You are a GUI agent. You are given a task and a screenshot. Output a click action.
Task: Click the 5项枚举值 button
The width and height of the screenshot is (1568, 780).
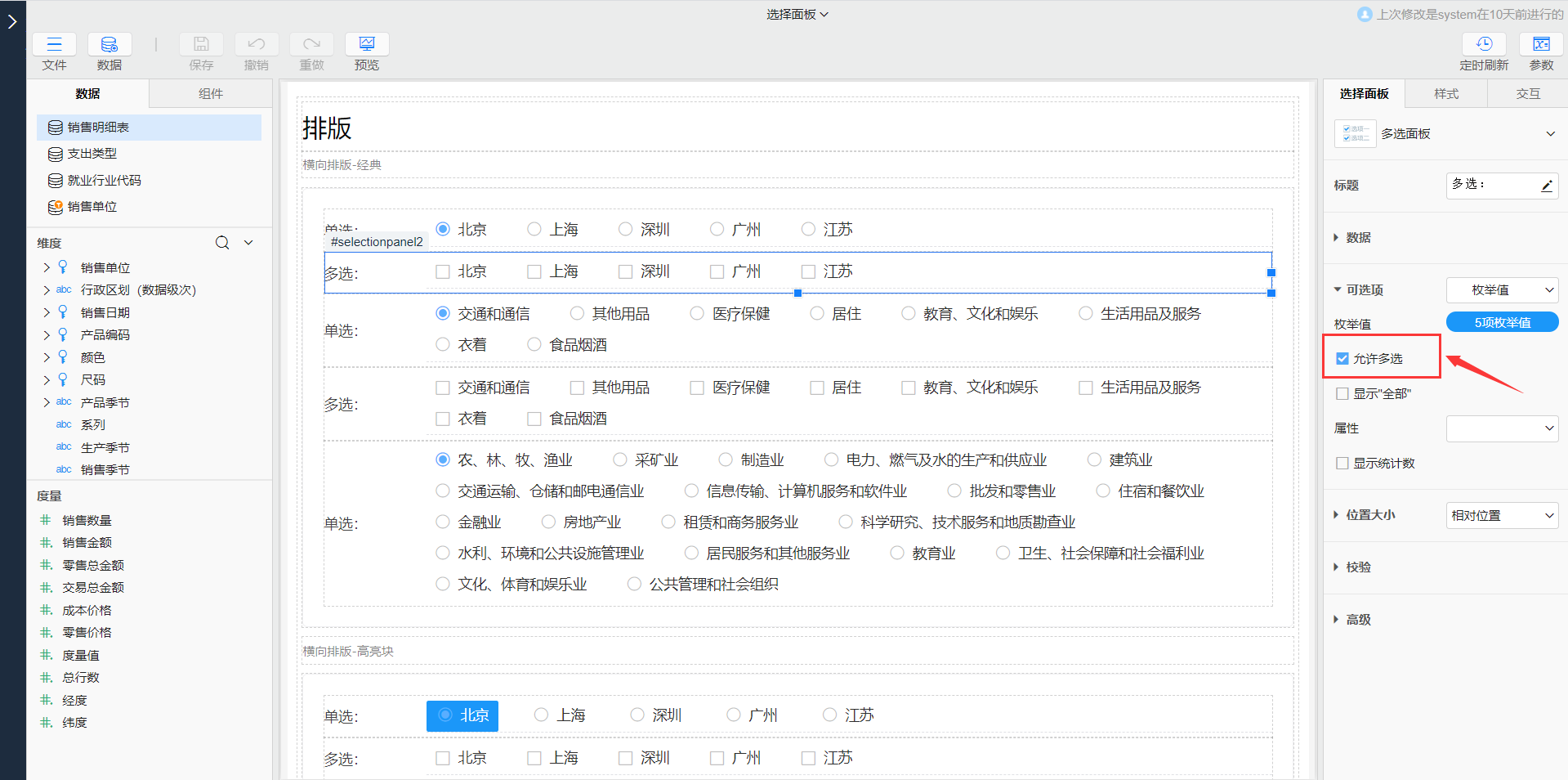click(x=1502, y=323)
